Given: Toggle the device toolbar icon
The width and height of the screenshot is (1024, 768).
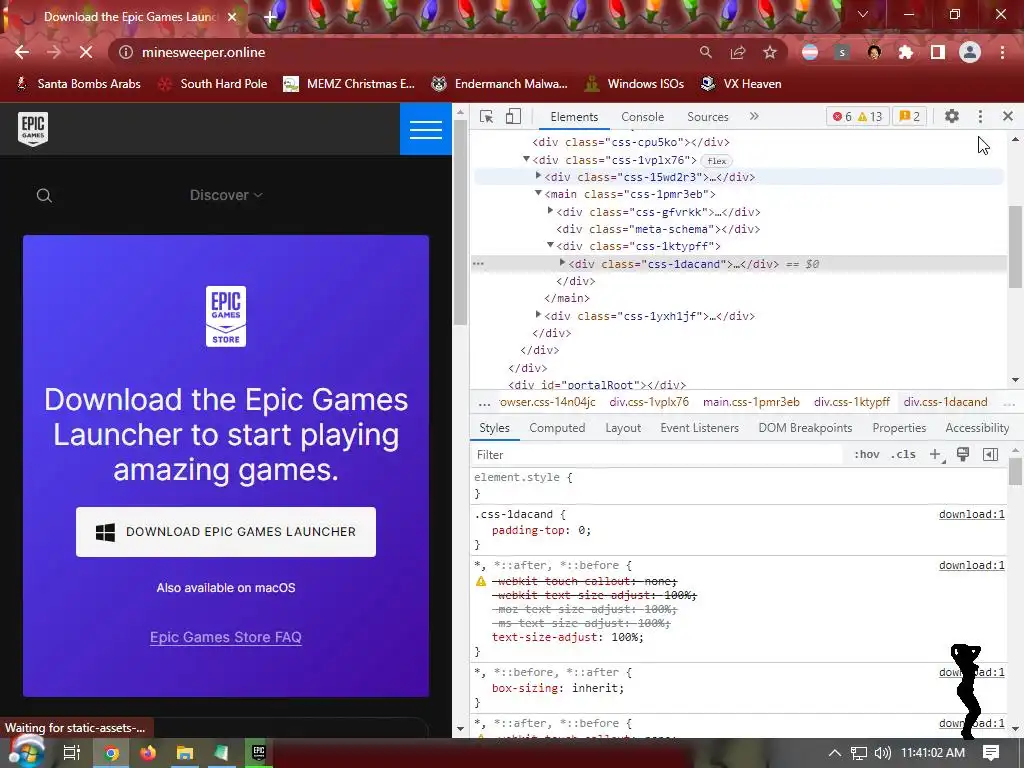Looking at the screenshot, I should [x=513, y=117].
